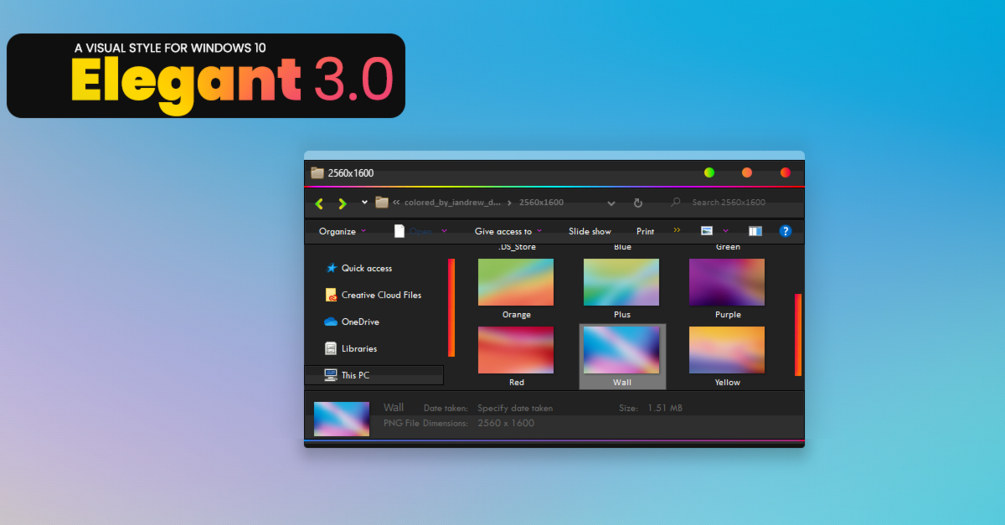
Task: Expand the view options dropdown
Action: [x=726, y=231]
